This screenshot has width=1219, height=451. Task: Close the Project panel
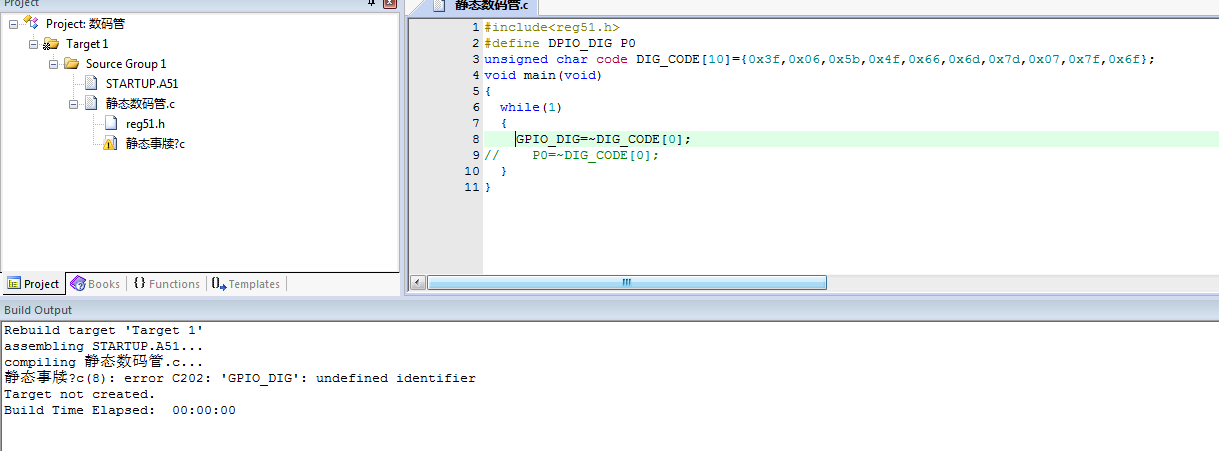pos(389,4)
